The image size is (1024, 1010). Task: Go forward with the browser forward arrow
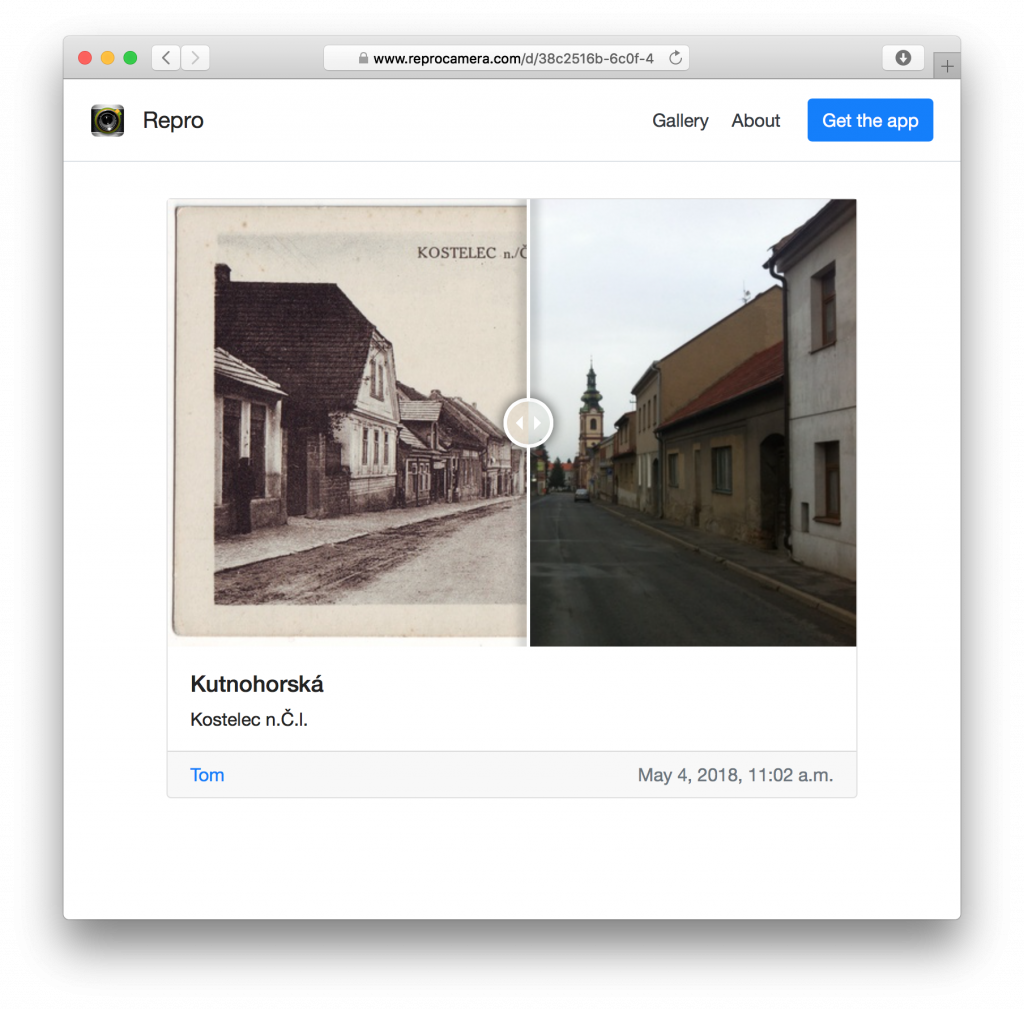pyautogui.click(x=195, y=58)
